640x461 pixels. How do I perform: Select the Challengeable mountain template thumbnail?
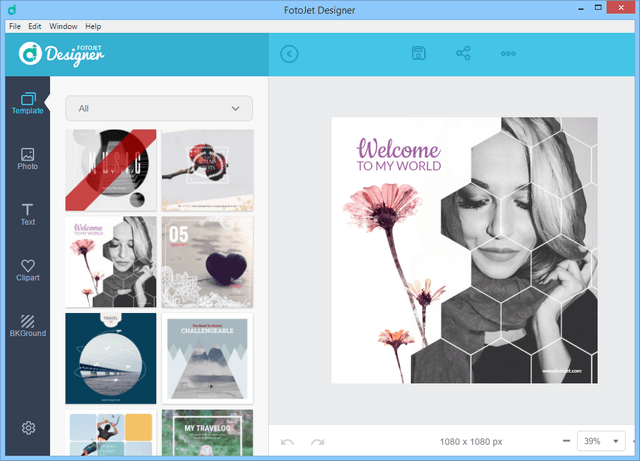pyautogui.click(x=207, y=357)
